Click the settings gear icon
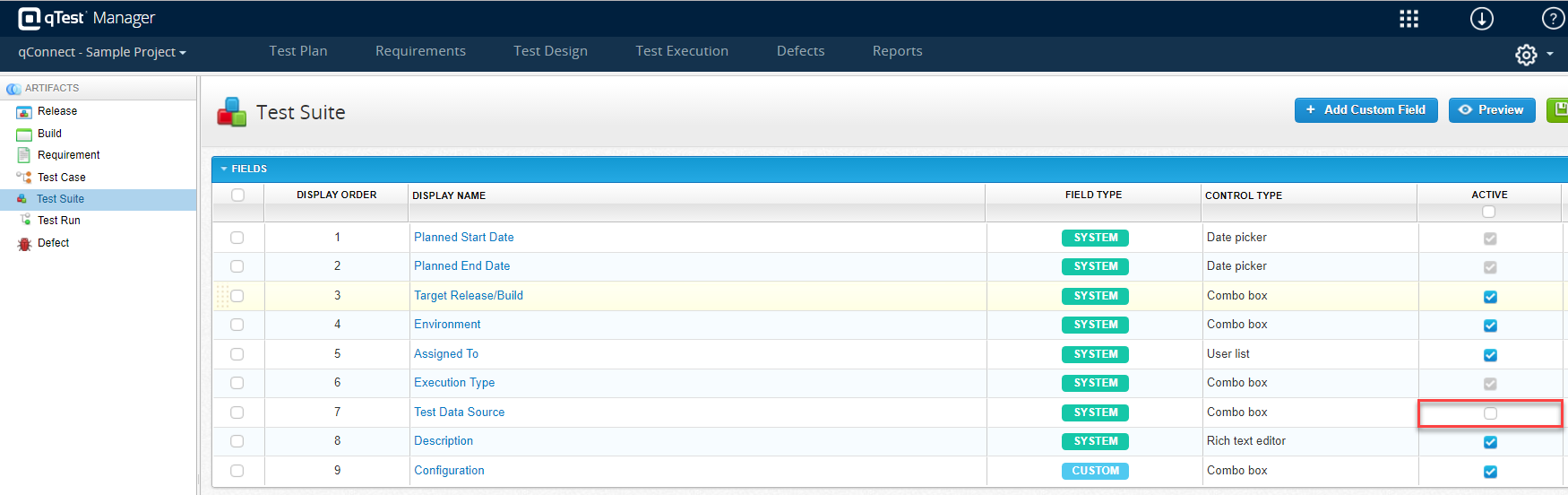1568x495 pixels. [x=1526, y=55]
